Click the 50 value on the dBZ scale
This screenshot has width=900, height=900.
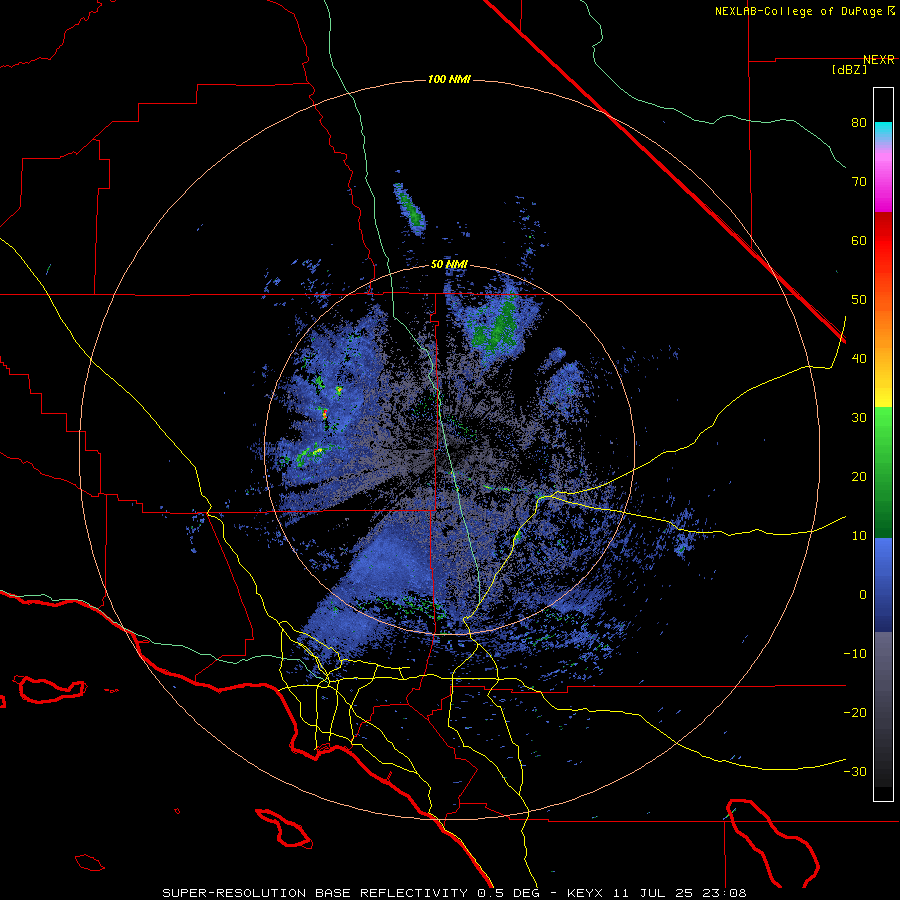click(859, 300)
